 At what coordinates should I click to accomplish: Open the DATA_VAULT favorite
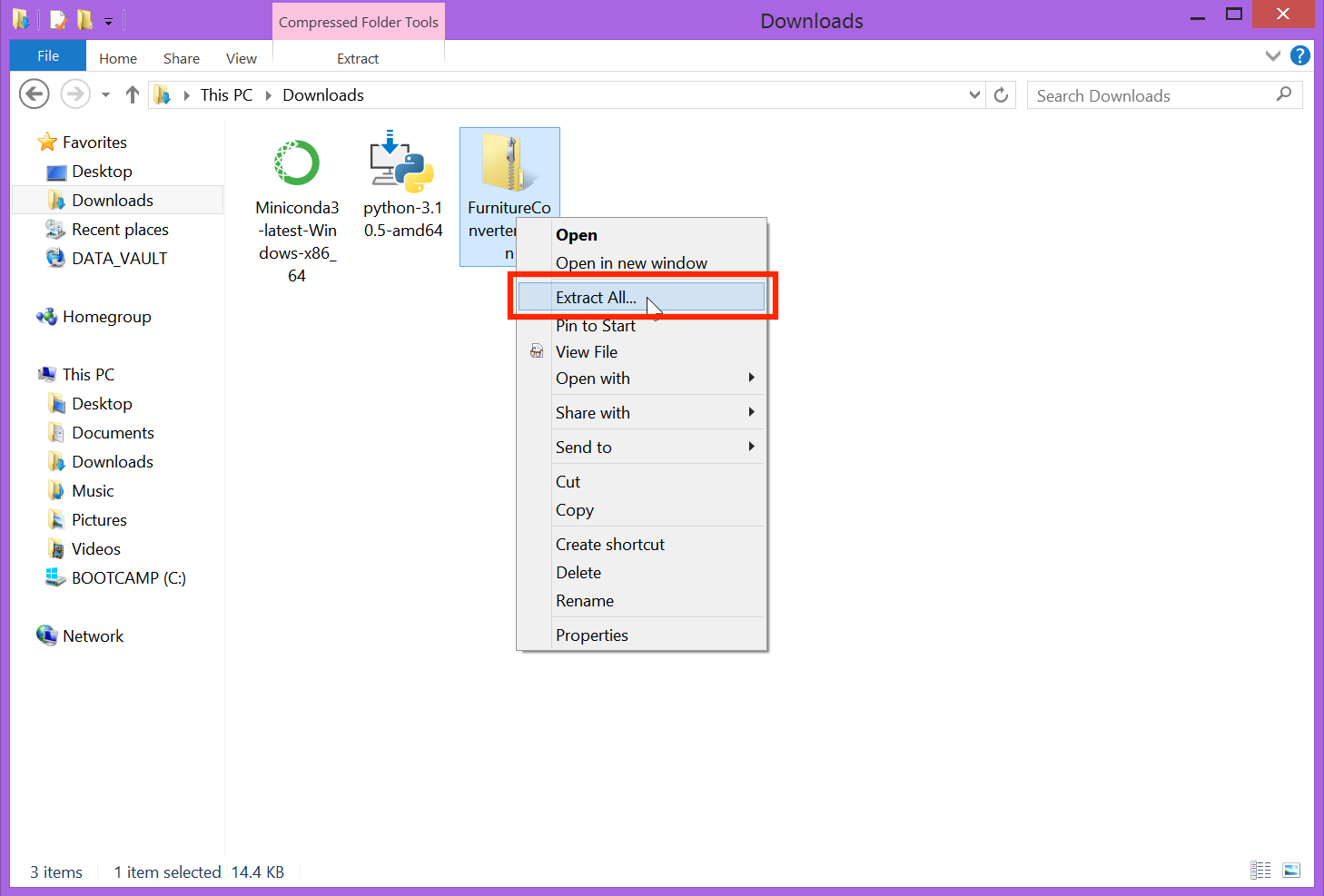(x=118, y=258)
